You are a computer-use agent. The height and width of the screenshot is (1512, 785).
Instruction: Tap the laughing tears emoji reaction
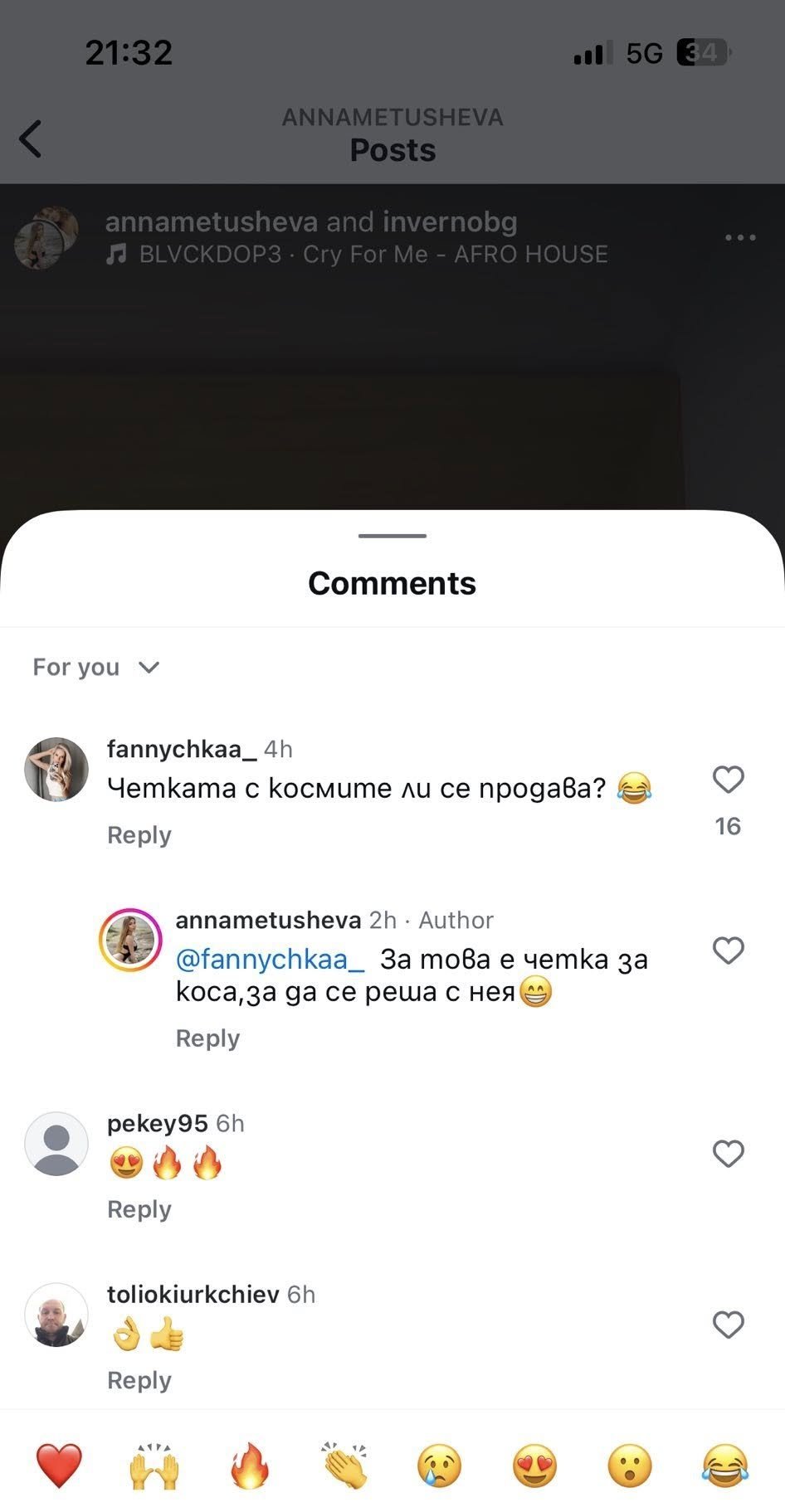pyautogui.click(x=724, y=1465)
